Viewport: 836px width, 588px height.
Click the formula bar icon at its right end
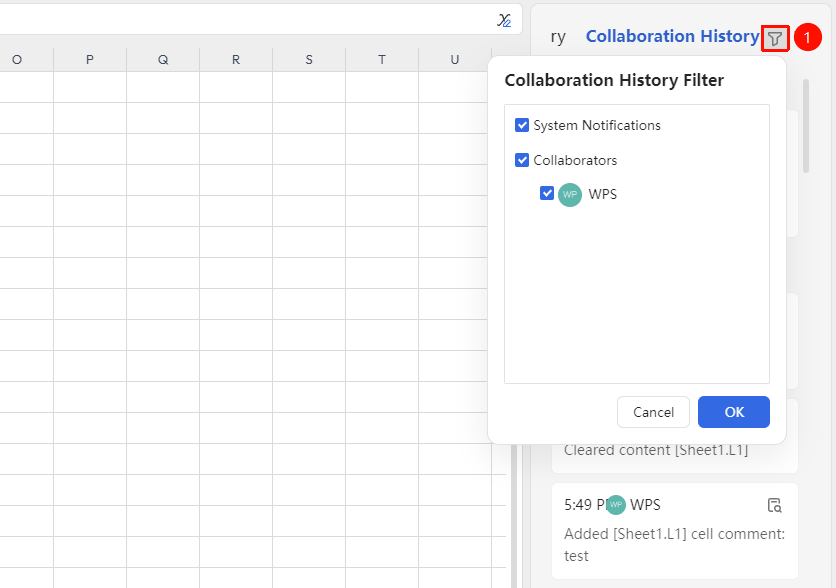click(504, 20)
